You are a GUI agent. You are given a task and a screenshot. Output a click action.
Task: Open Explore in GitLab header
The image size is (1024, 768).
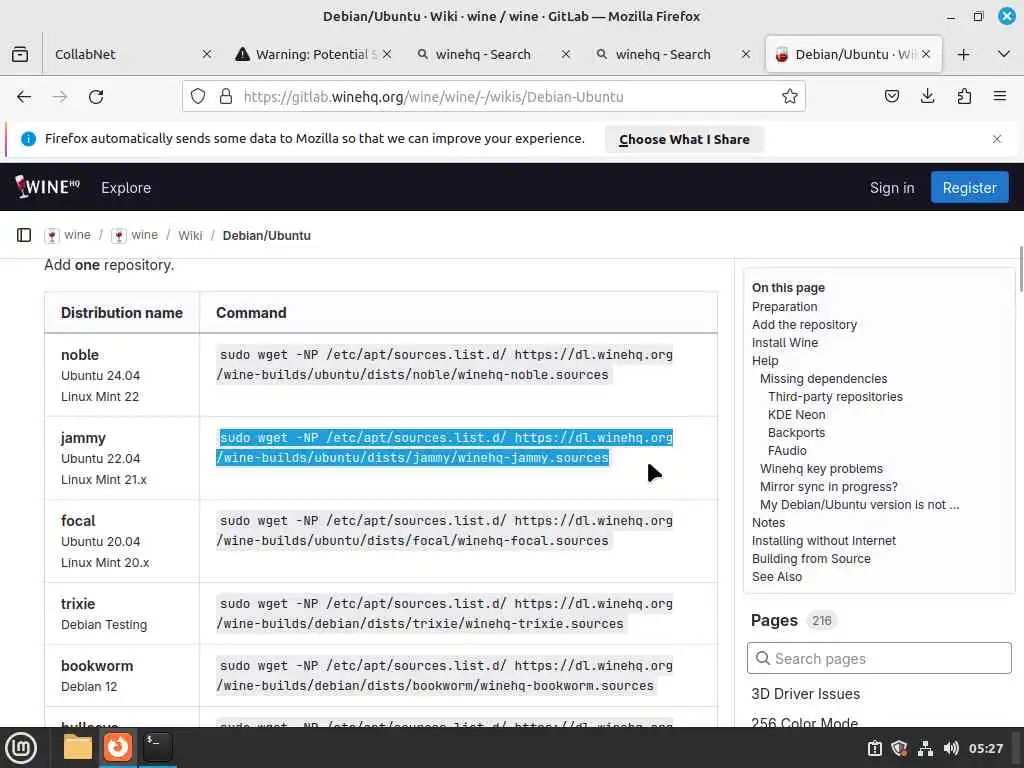pos(126,187)
